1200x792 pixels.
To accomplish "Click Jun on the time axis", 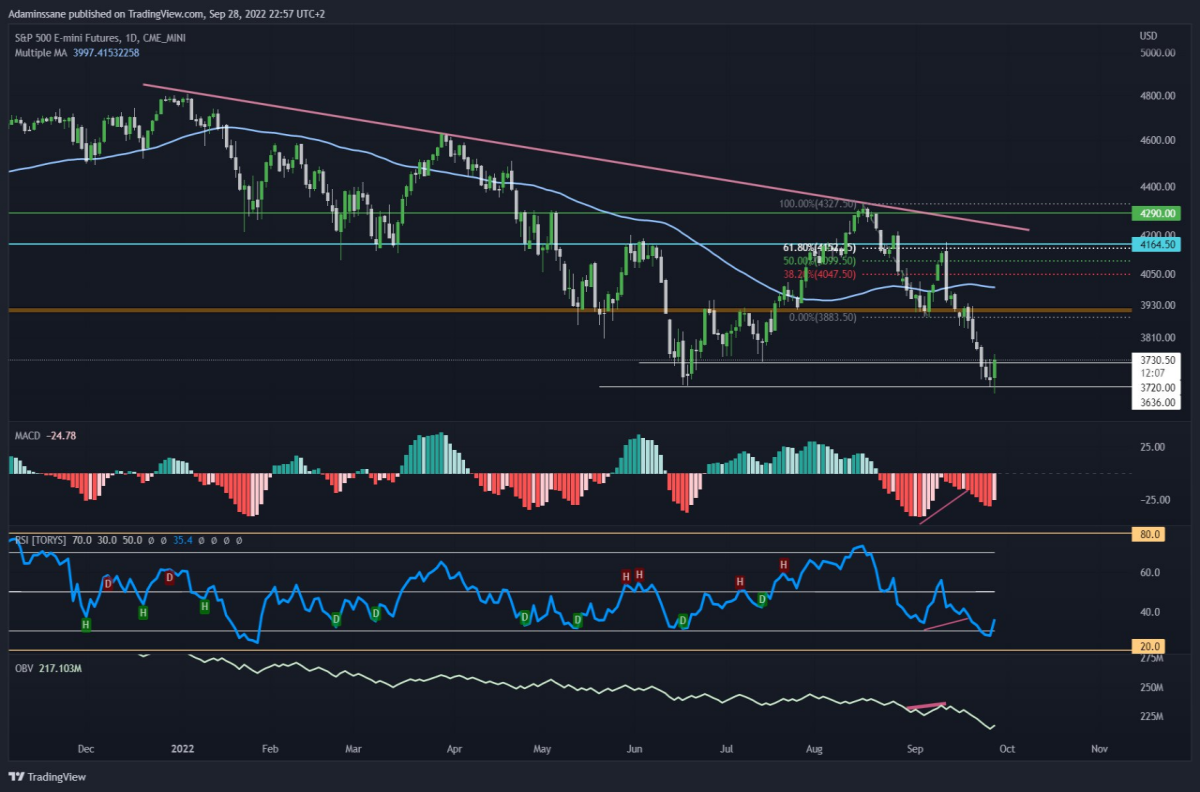I will pyautogui.click(x=634, y=748).
